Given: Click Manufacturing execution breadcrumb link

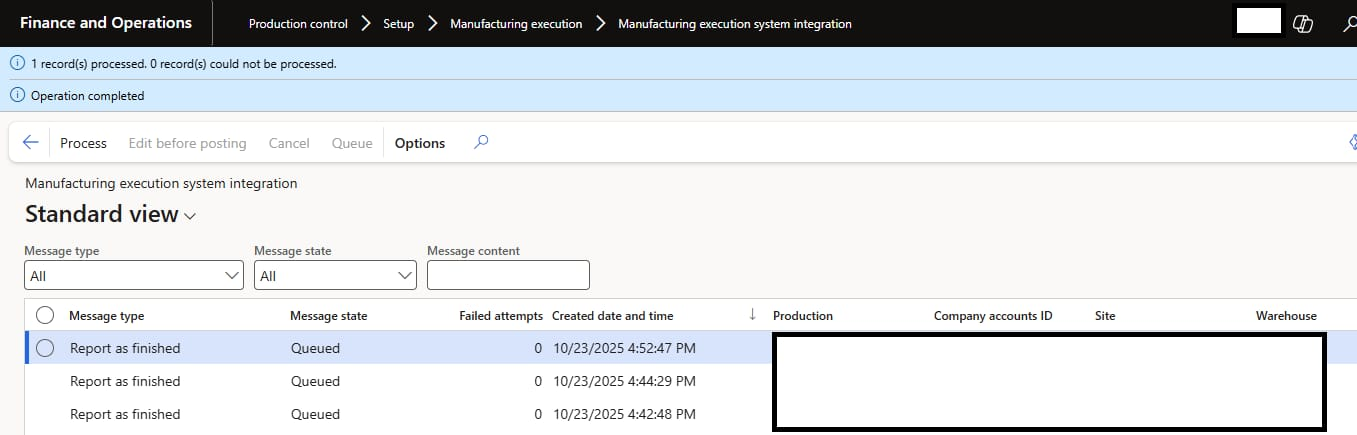Looking at the screenshot, I should point(516,24).
